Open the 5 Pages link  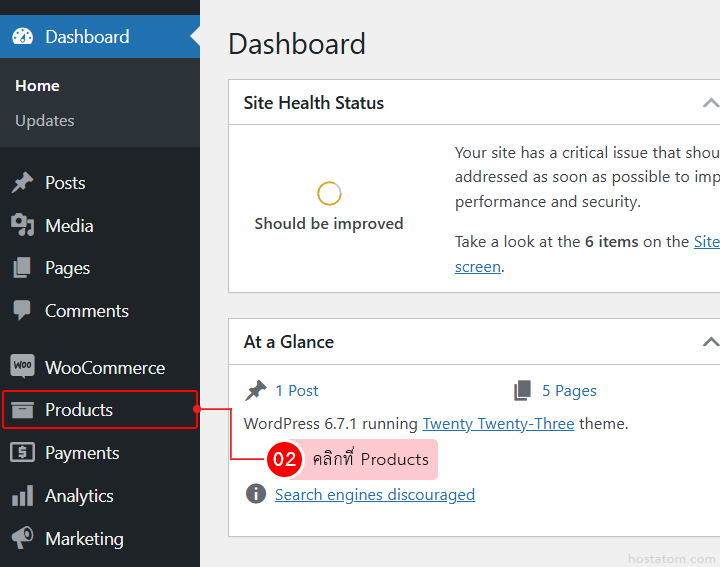tap(569, 391)
